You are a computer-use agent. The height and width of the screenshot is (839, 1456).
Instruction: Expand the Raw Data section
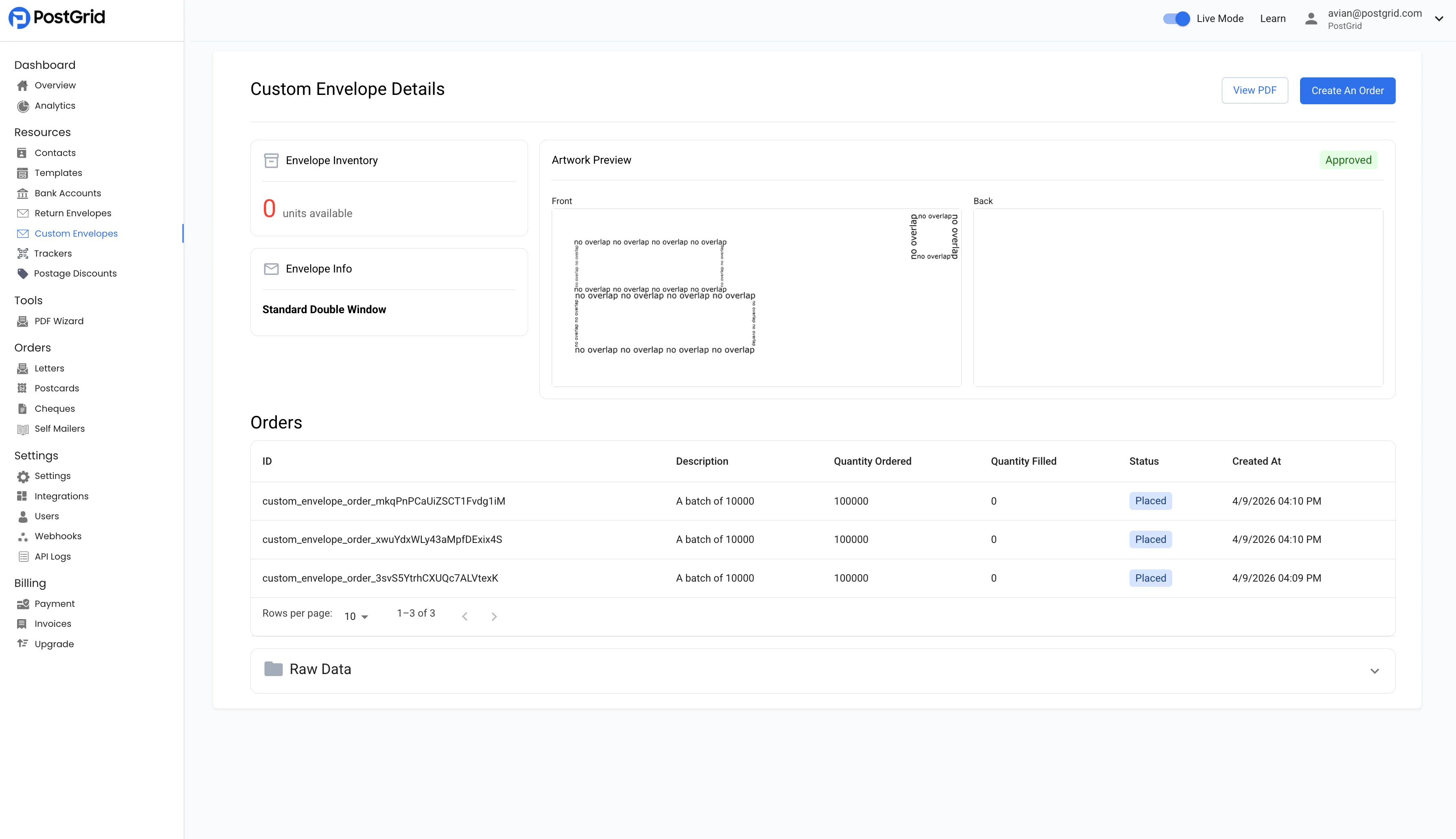coord(1374,671)
